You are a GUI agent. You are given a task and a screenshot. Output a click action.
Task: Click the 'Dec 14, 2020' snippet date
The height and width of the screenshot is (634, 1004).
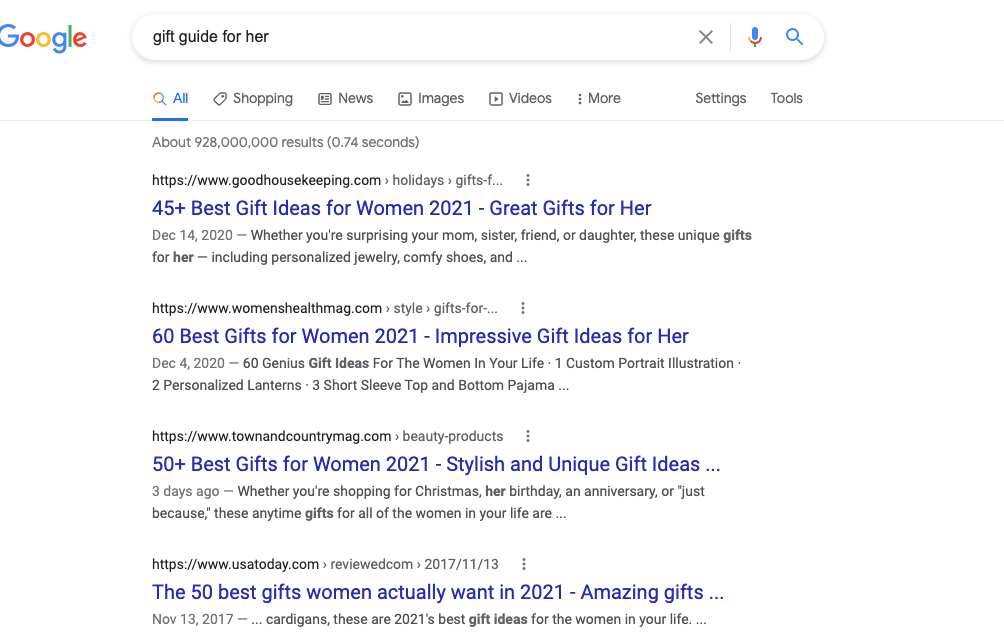click(x=192, y=236)
